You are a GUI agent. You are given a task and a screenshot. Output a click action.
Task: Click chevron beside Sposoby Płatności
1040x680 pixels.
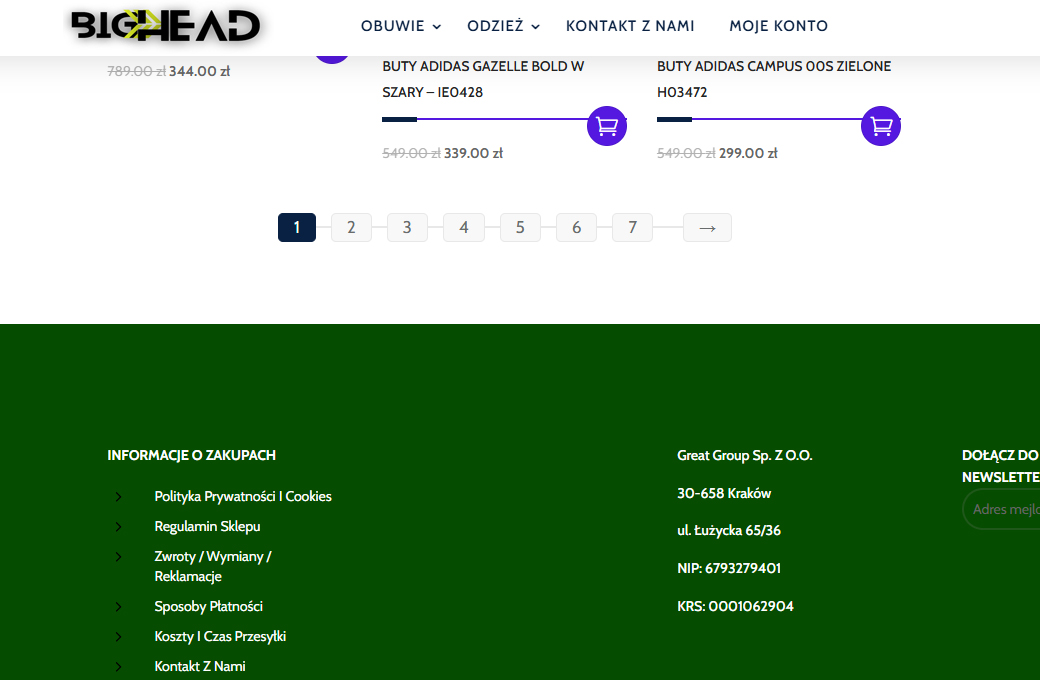pyautogui.click(x=119, y=606)
